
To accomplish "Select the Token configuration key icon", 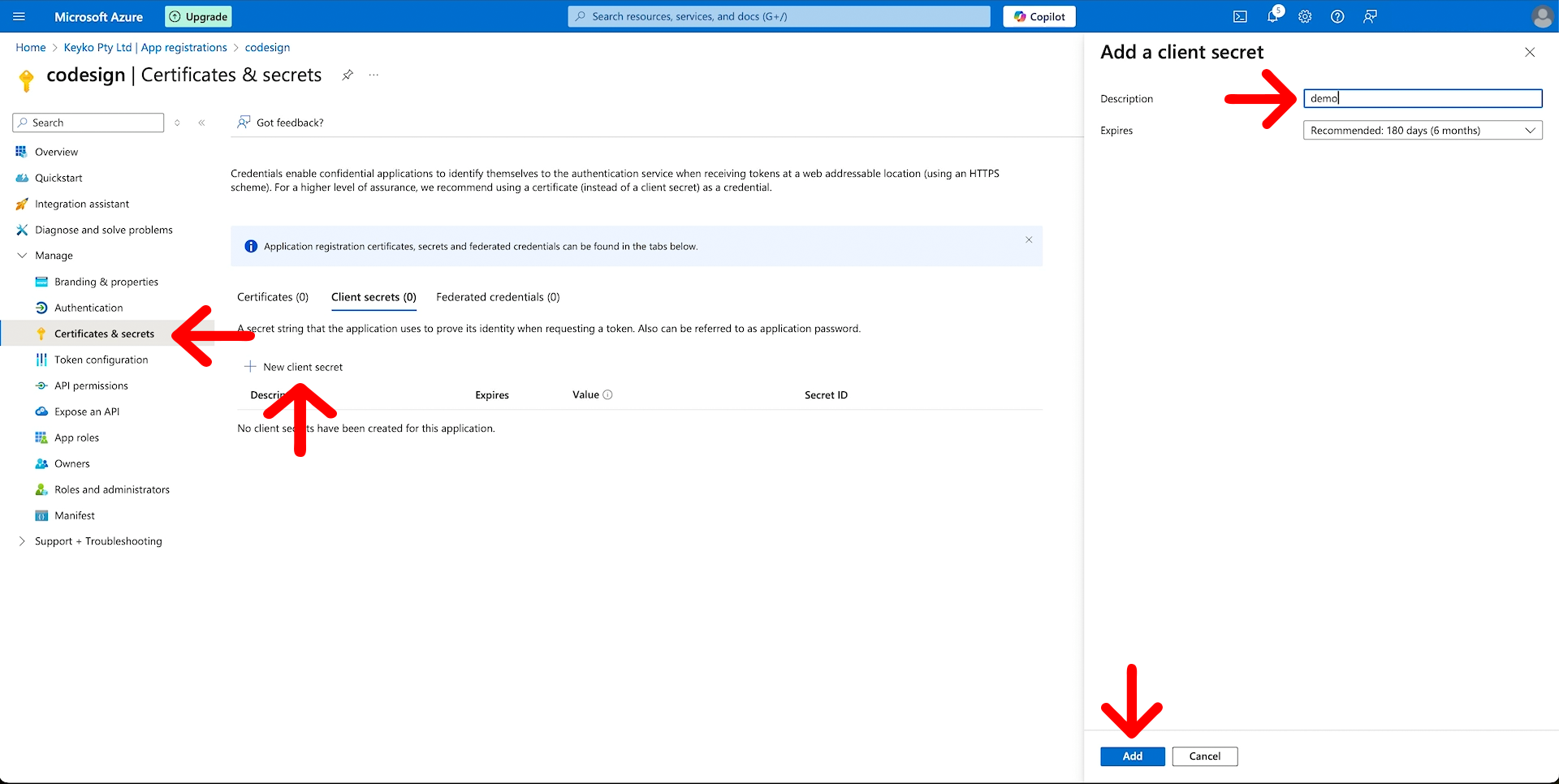I will (x=41, y=360).
